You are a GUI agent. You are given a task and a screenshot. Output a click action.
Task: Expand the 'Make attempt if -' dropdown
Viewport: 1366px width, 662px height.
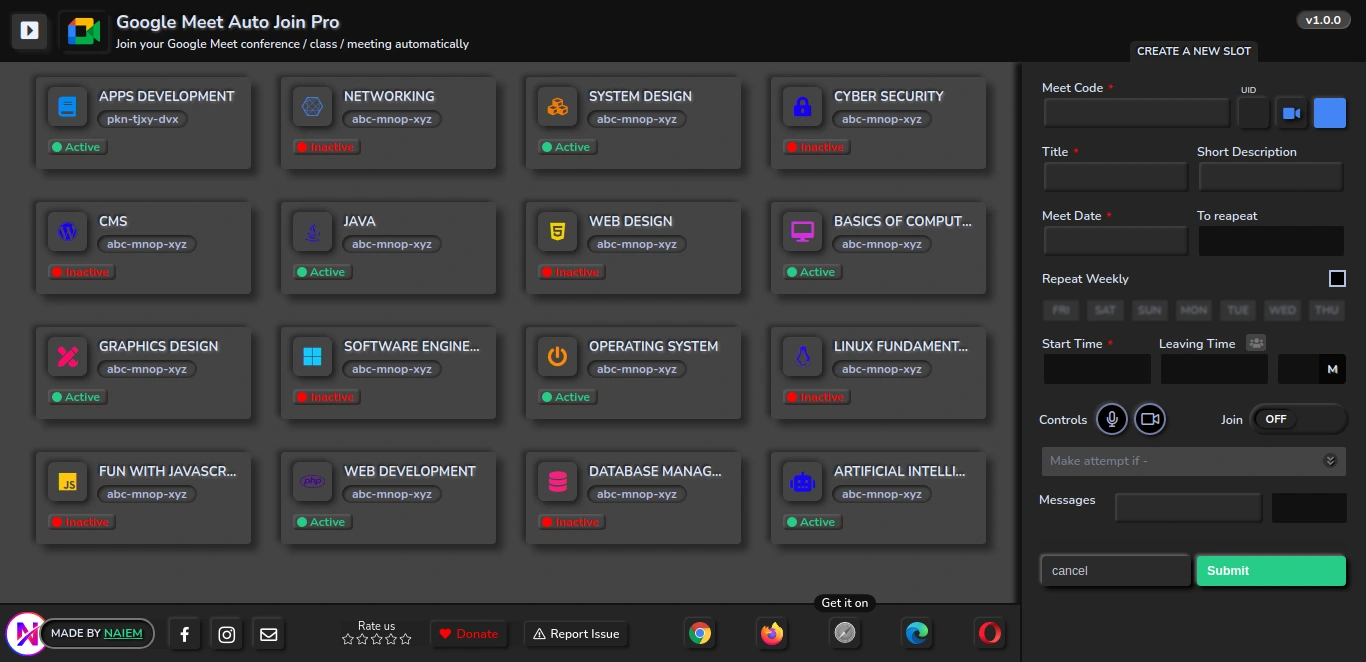(1194, 461)
